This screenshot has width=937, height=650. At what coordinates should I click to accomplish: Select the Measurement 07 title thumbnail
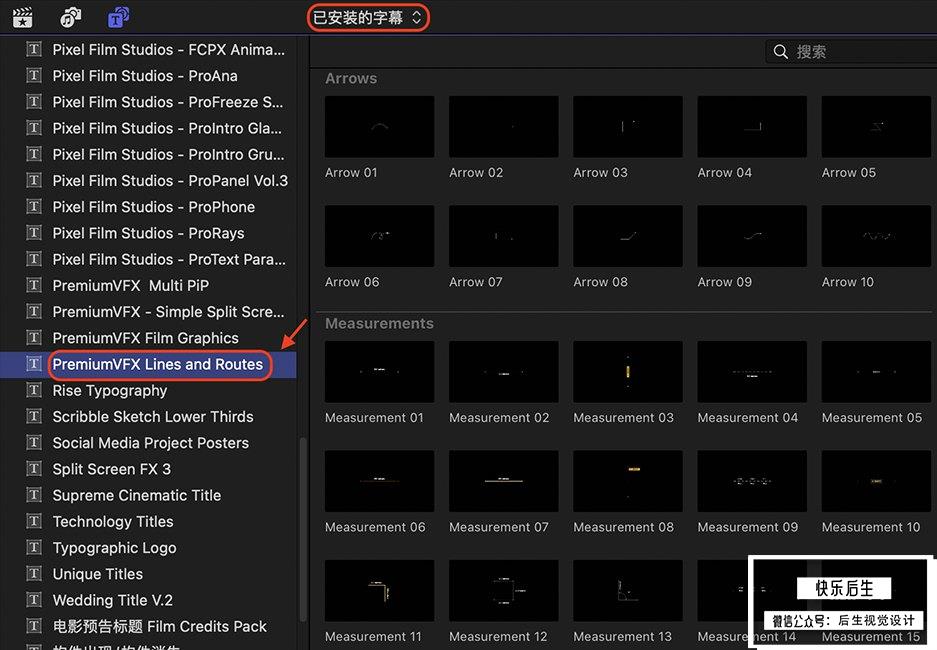(x=504, y=481)
